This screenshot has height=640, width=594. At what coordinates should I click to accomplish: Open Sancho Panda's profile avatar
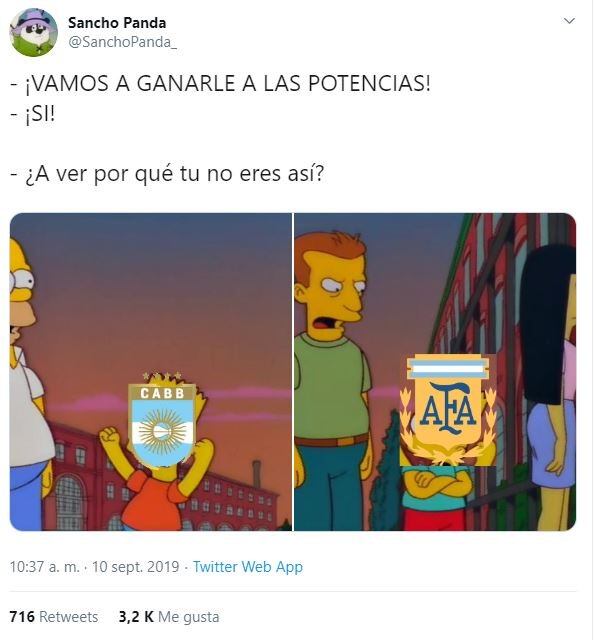[33, 32]
